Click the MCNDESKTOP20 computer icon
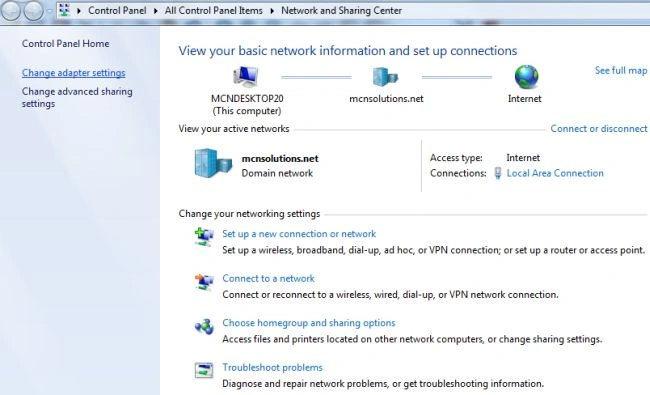The height and width of the screenshot is (395, 650). click(x=246, y=77)
